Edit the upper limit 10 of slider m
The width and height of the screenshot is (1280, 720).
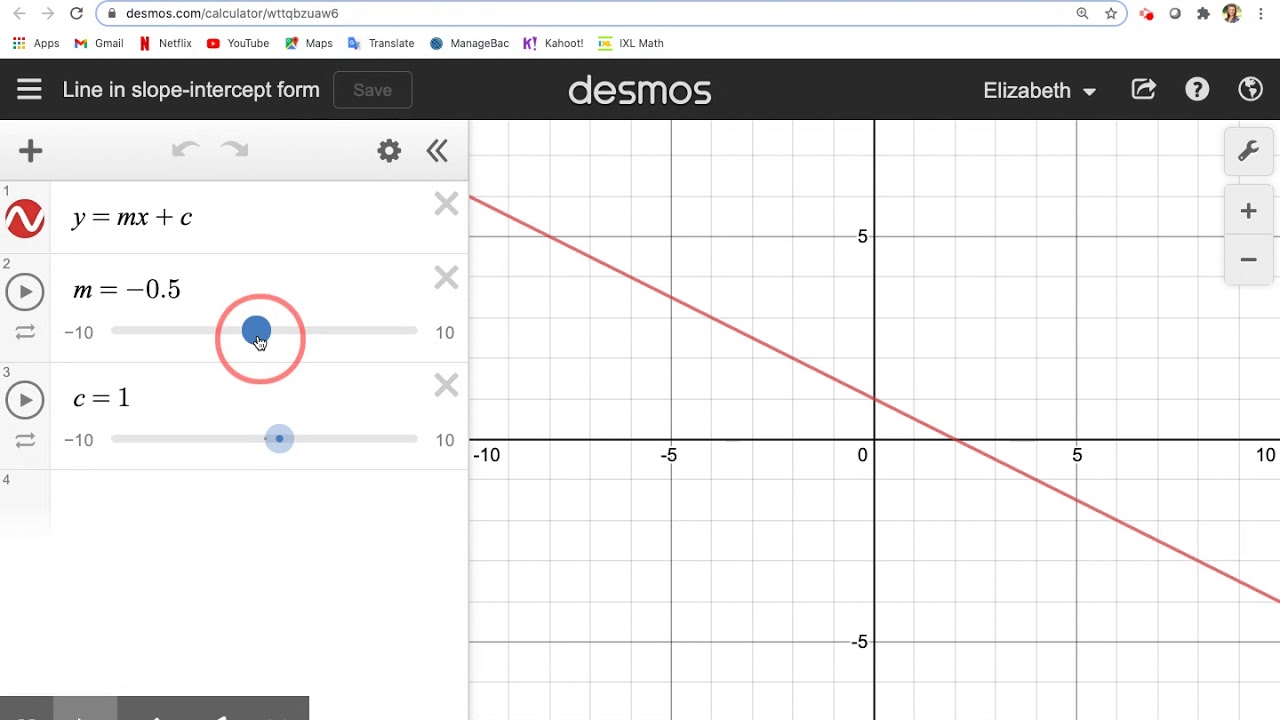tap(445, 332)
